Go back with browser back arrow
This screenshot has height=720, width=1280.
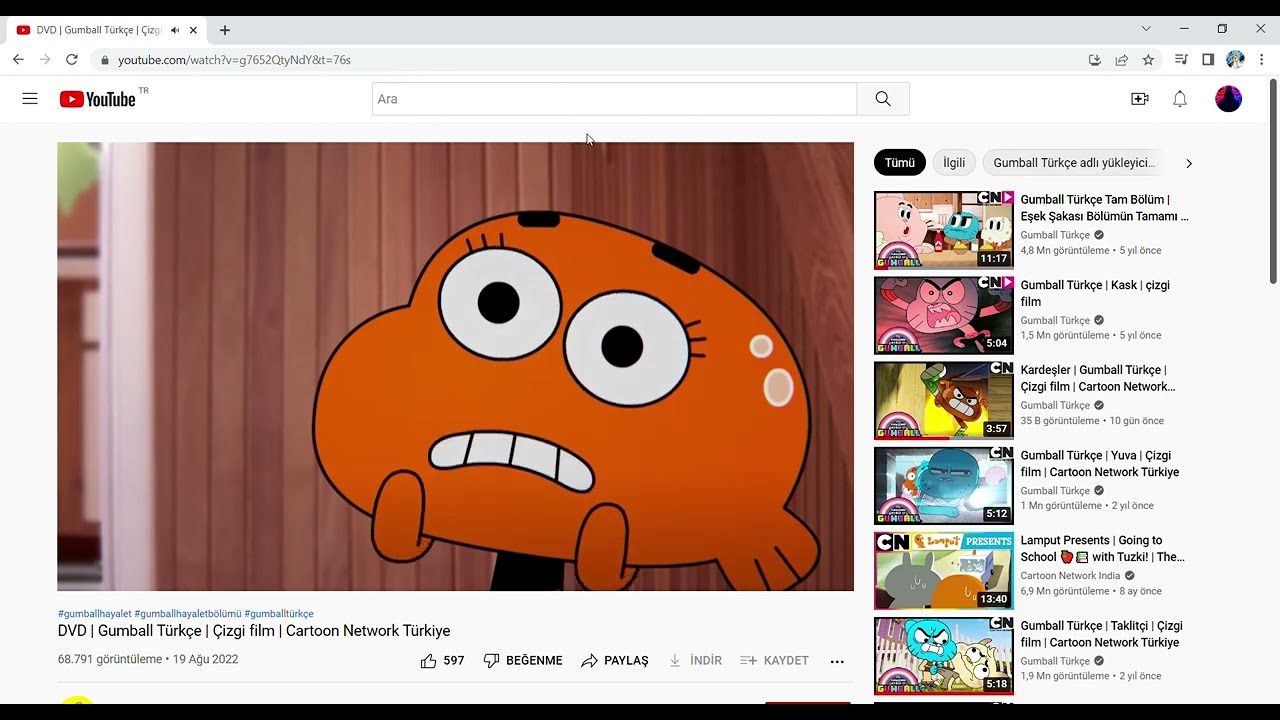18,60
